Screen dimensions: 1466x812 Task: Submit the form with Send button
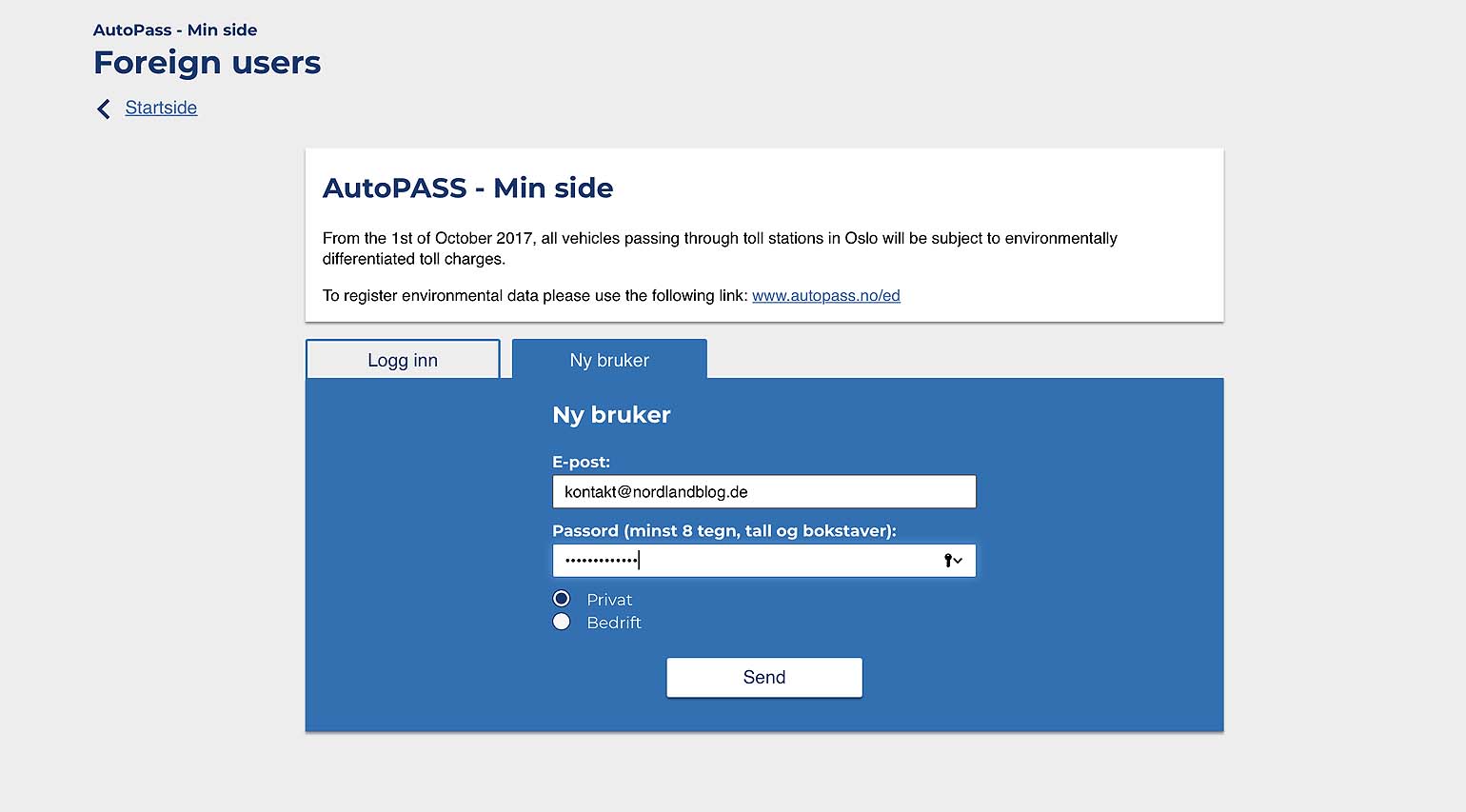click(764, 678)
